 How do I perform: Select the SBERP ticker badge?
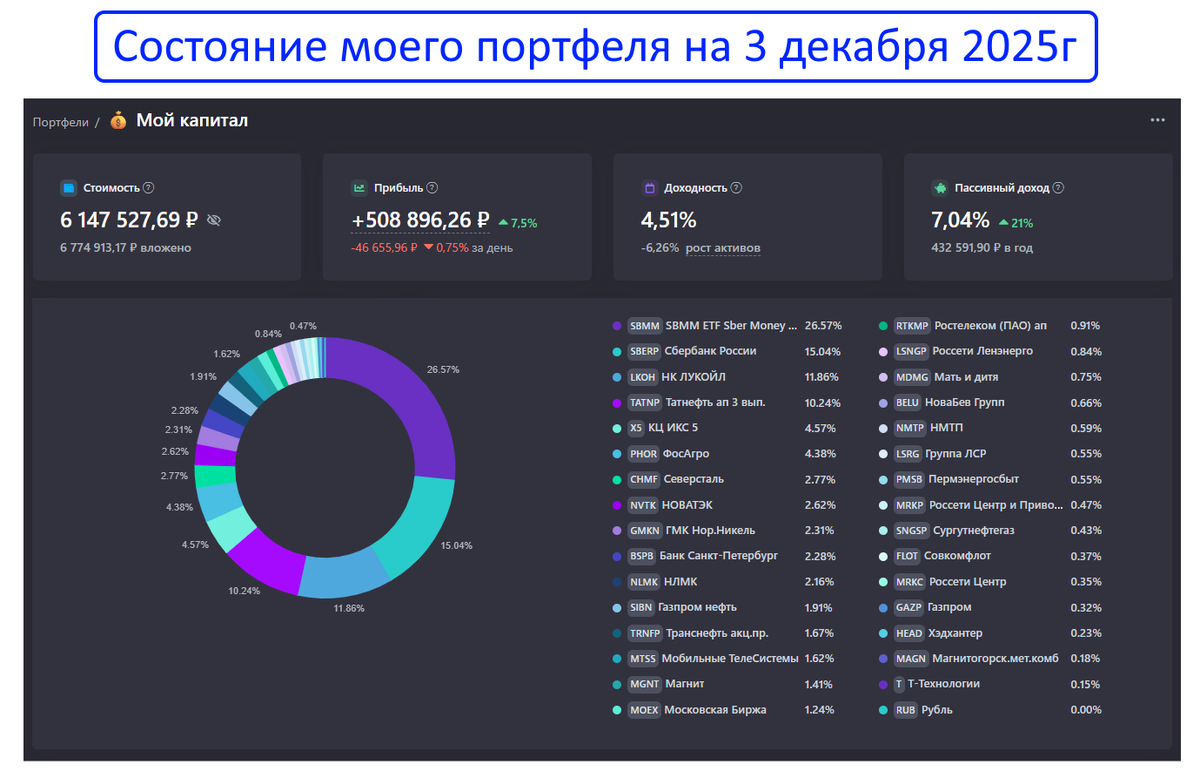pyautogui.click(x=645, y=351)
